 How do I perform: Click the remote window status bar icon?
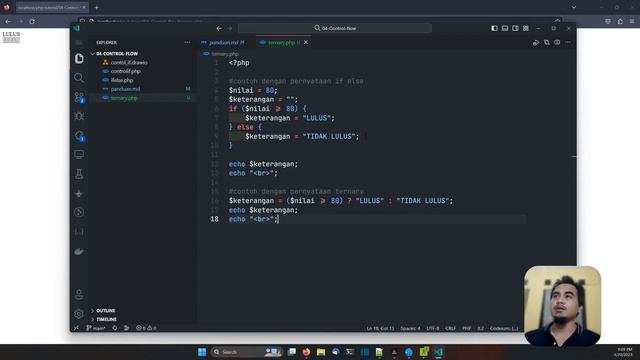[x=76, y=328]
